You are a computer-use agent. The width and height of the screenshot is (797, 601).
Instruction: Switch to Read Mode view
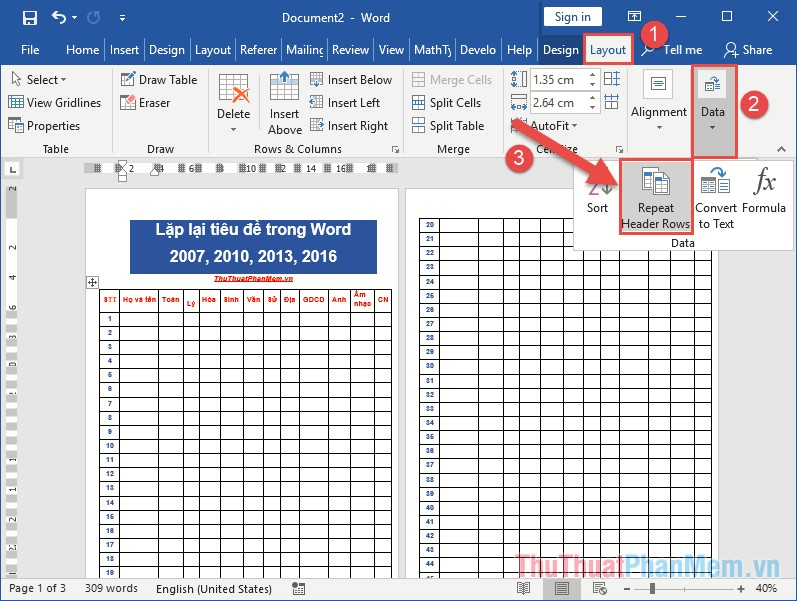click(x=523, y=589)
